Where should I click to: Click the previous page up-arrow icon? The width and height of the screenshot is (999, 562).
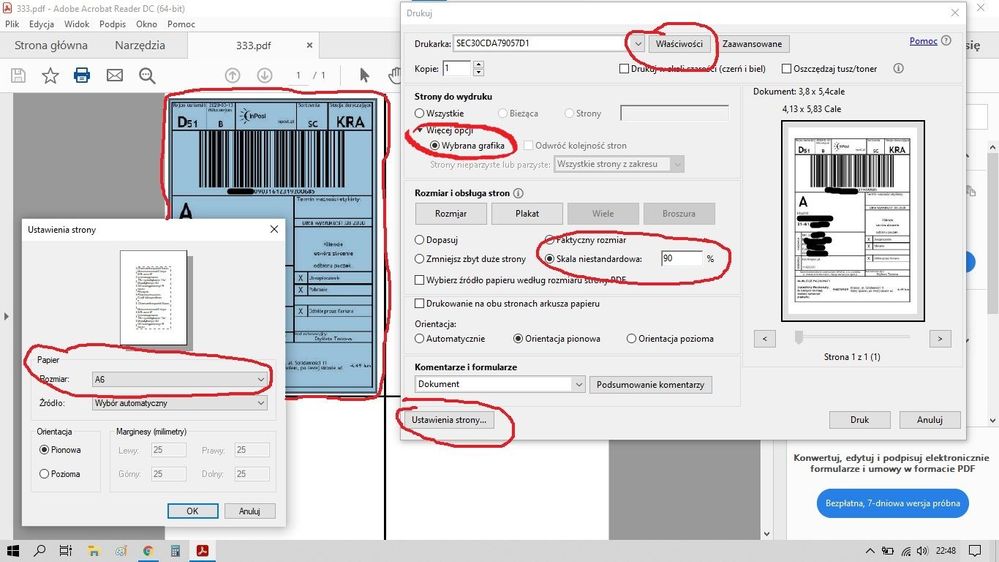[233, 76]
